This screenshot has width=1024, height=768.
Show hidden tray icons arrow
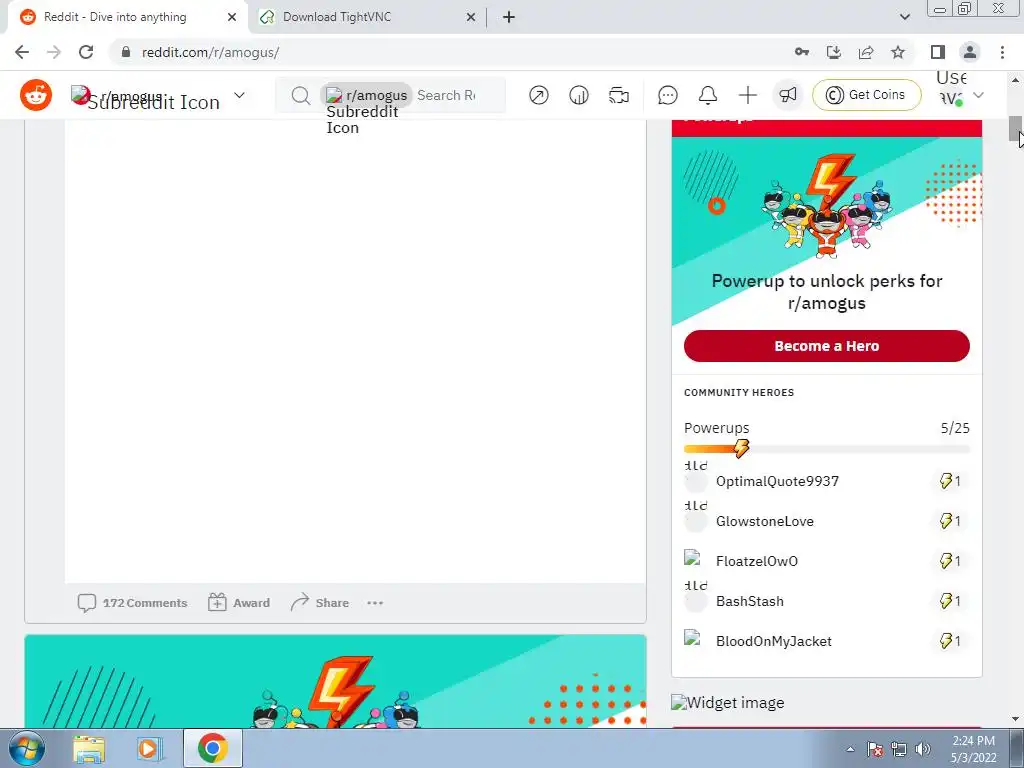pyautogui.click(x=850, y=749)
